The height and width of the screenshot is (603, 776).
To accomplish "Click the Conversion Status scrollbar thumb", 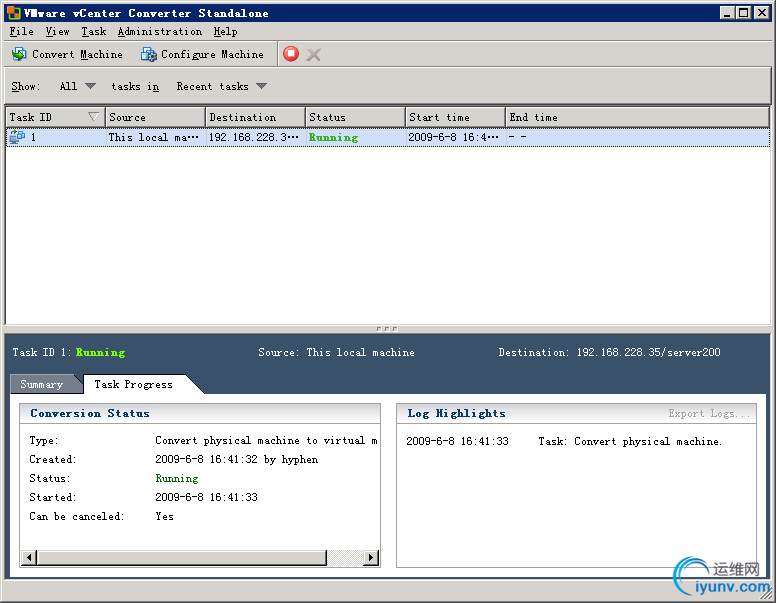I will pos(182,557).
